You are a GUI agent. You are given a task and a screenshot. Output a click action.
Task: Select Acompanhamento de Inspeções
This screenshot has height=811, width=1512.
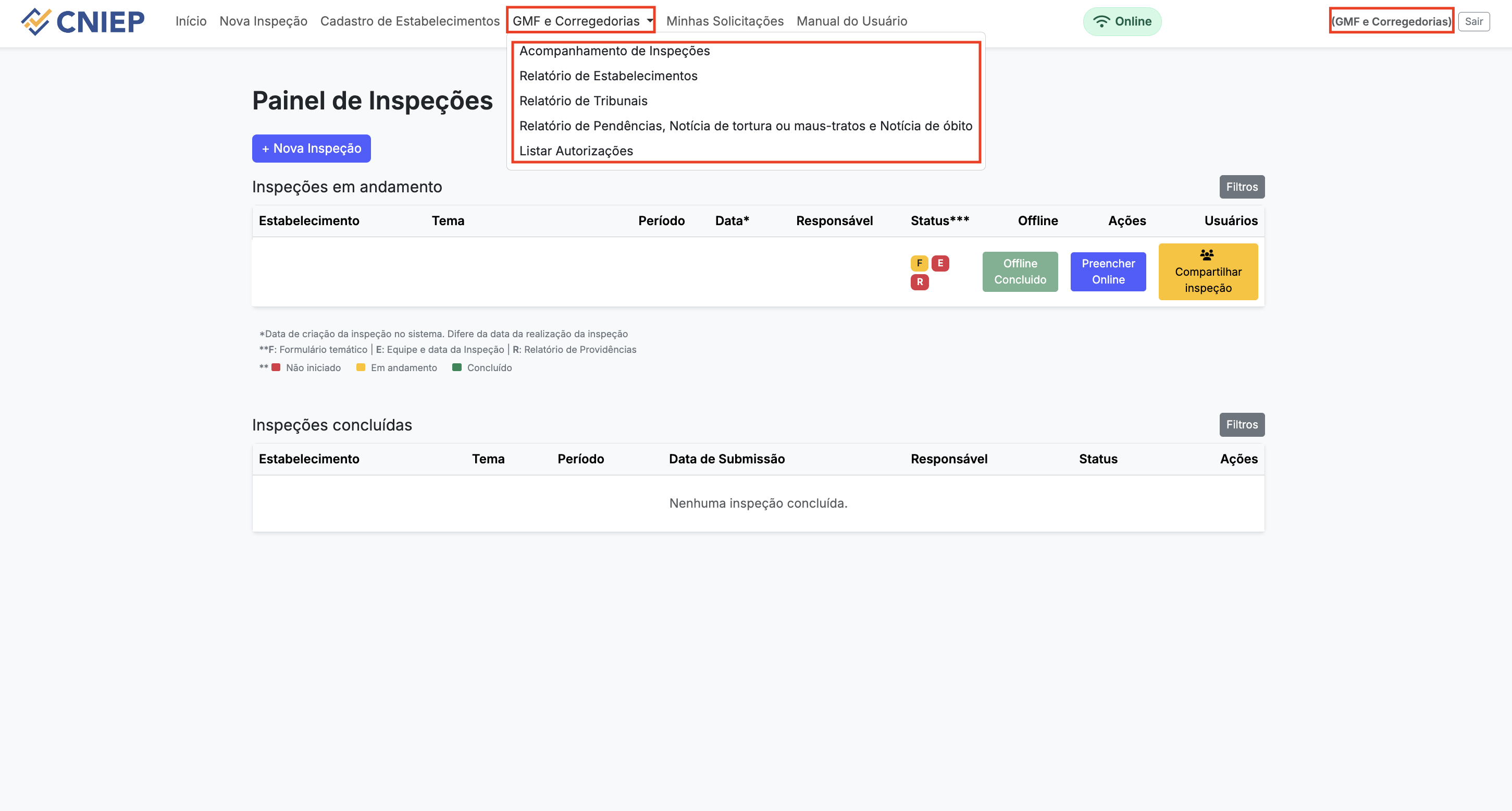click(615, 51)
